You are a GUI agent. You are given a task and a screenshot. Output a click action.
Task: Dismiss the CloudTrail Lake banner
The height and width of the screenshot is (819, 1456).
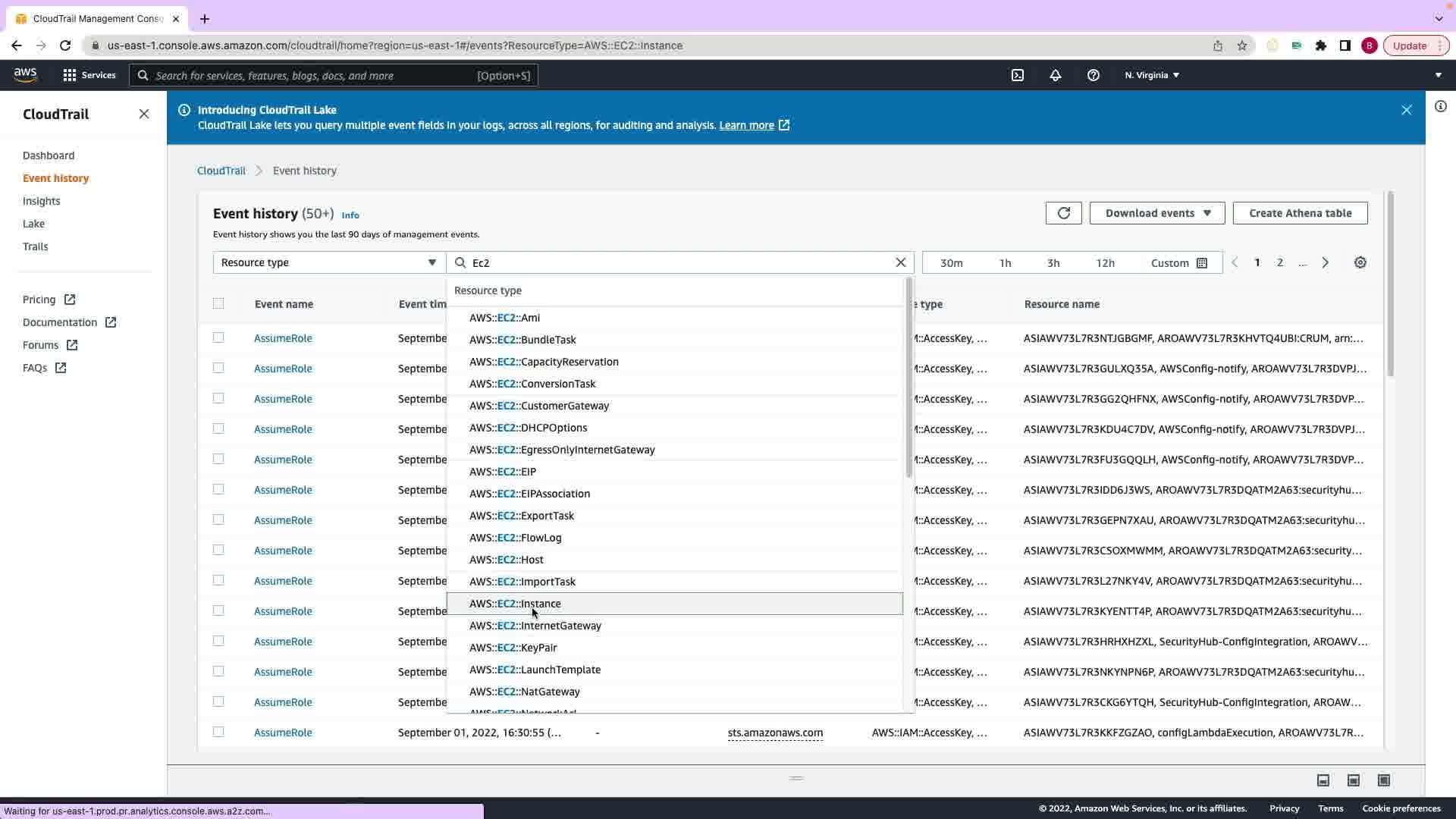[x=1406, y=110]
